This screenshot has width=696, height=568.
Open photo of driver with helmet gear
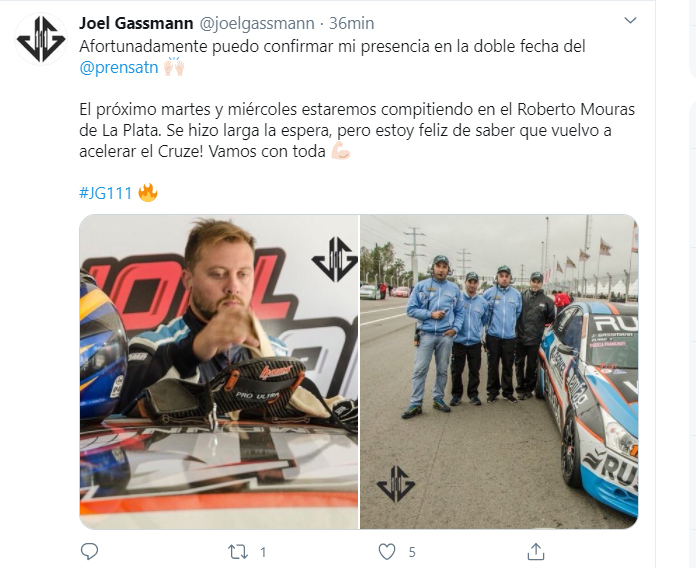click(x=219, y=371)
